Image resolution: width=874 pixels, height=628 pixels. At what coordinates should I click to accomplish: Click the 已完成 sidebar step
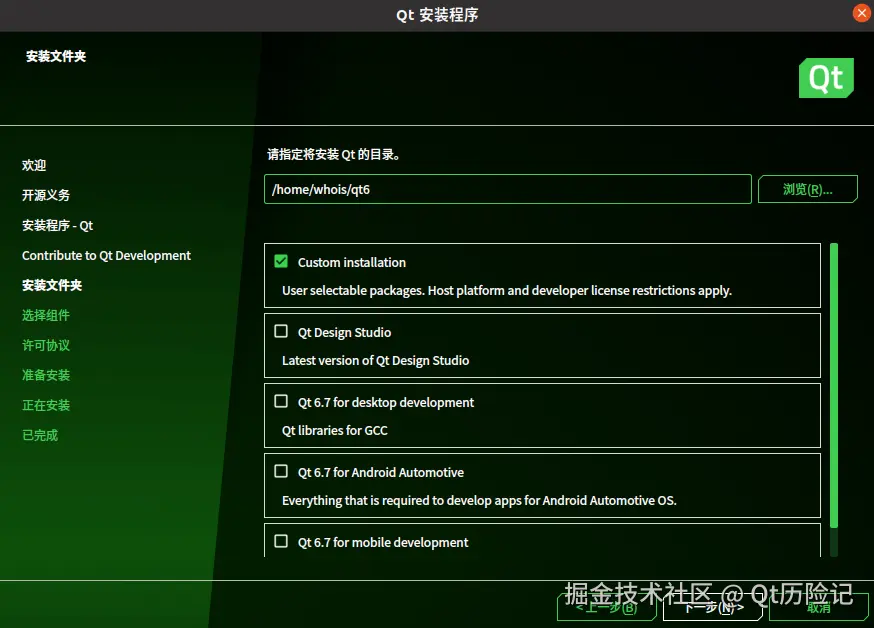[x=40, y=435]
